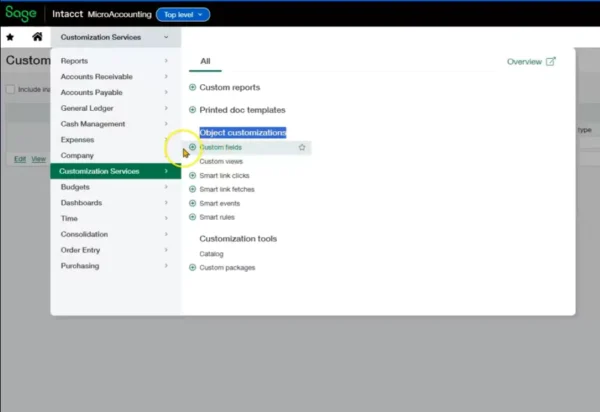Open the Overview external link icon
The height and width of the screenshot is (412, 600).
click(x=551, y=61)
